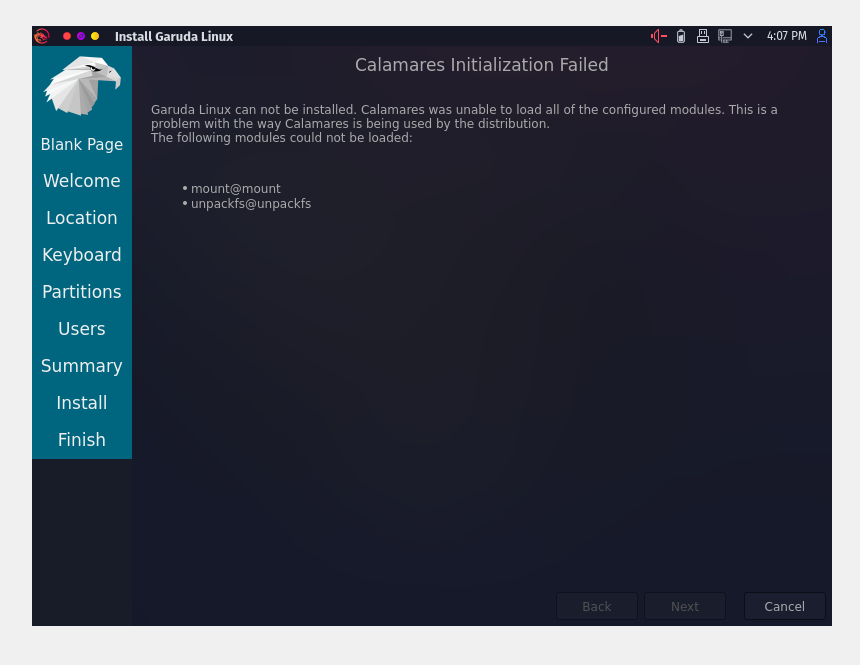Click the disabled Back button

[597, 606]
